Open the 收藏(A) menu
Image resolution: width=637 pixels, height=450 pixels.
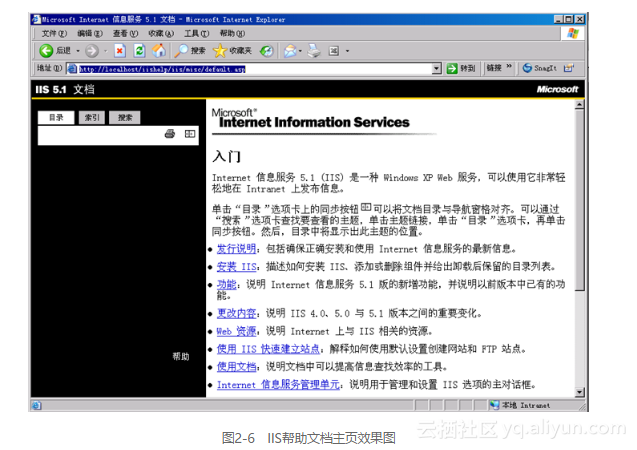[161, 33]
